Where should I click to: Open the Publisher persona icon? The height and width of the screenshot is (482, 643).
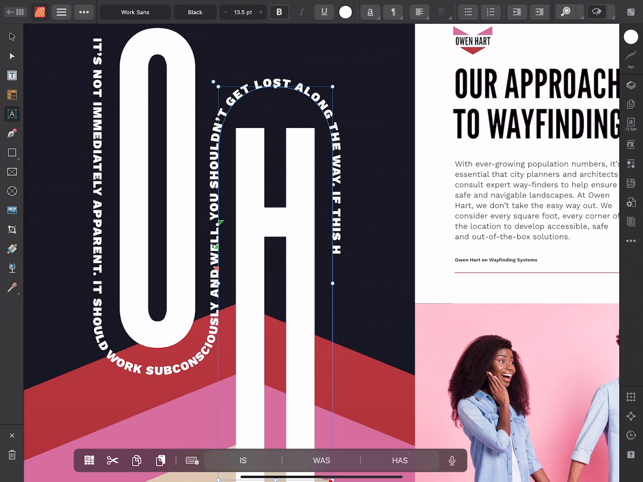(40, 12)
